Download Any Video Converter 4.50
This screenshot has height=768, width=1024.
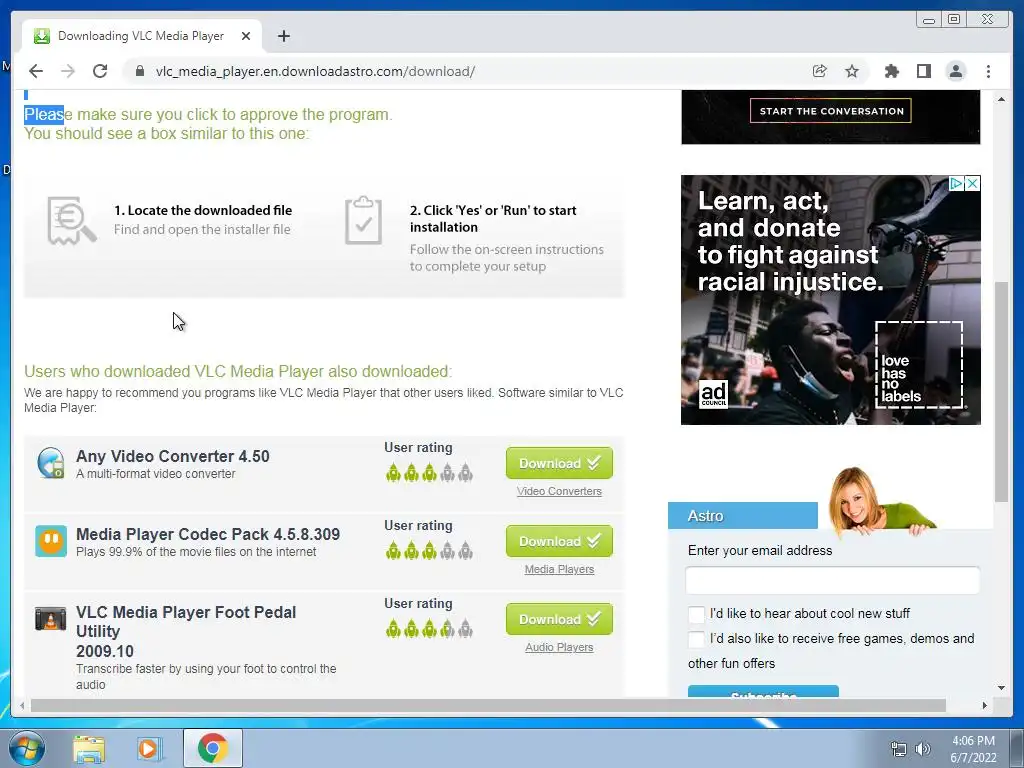click(x=559, y=463)
